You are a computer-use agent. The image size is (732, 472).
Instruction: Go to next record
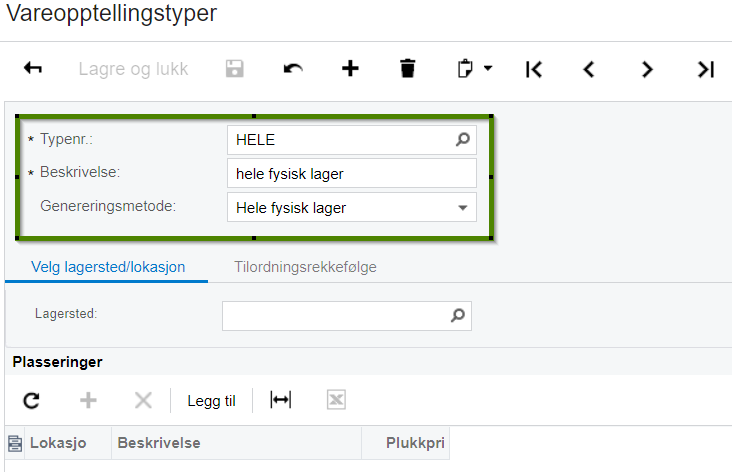(x=647, y=69)
